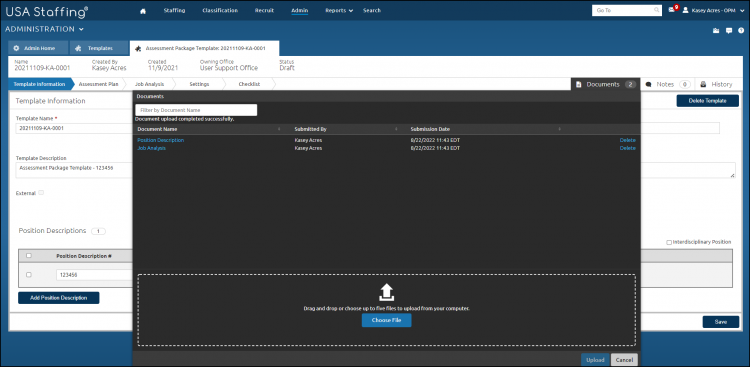Screen dimensions: 750x367
Task: Click the magnifier icon in Go To box
Action: click(657, 10)
